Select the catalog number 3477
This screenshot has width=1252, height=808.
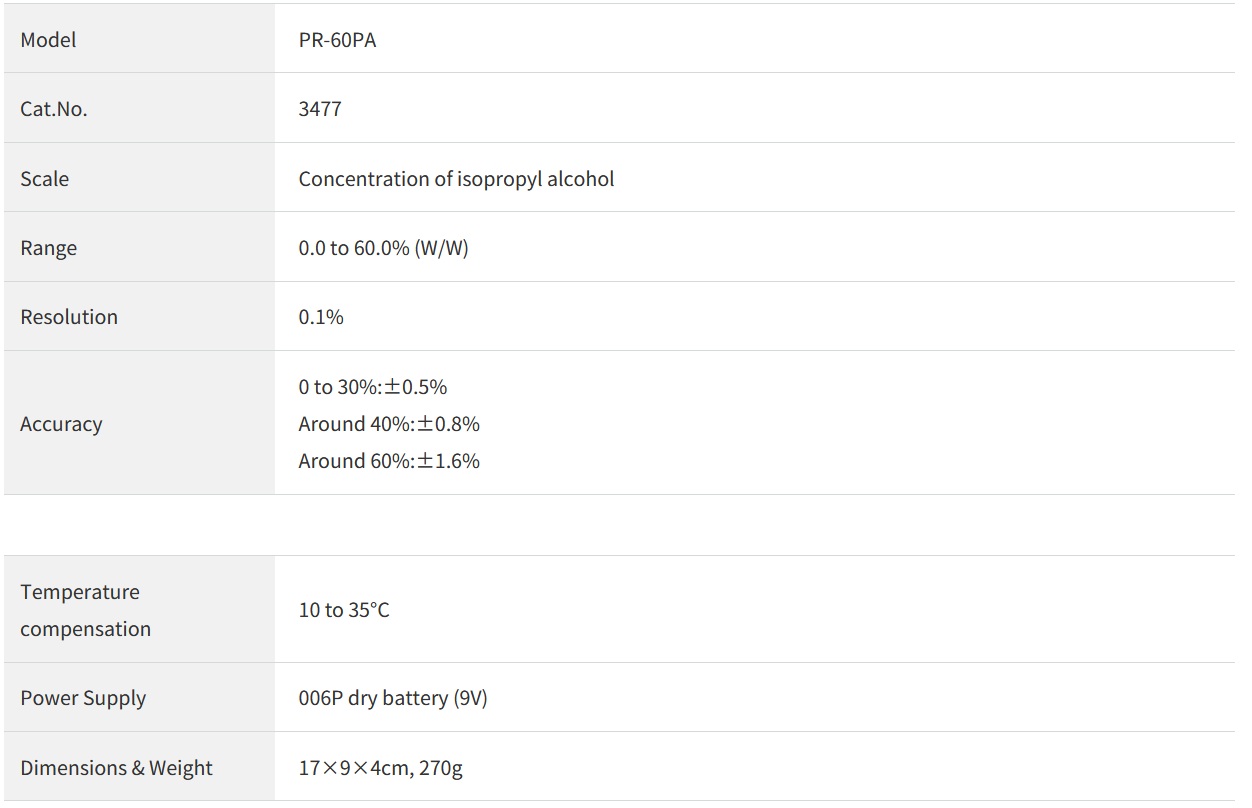tap(320, 109)
